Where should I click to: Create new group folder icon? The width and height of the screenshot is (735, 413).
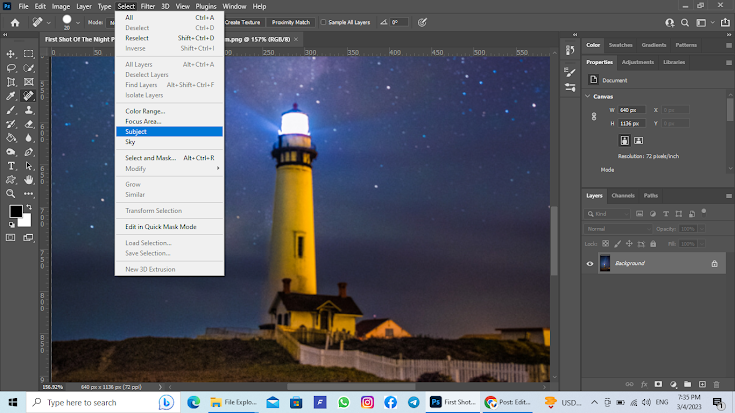click(687, 384)
